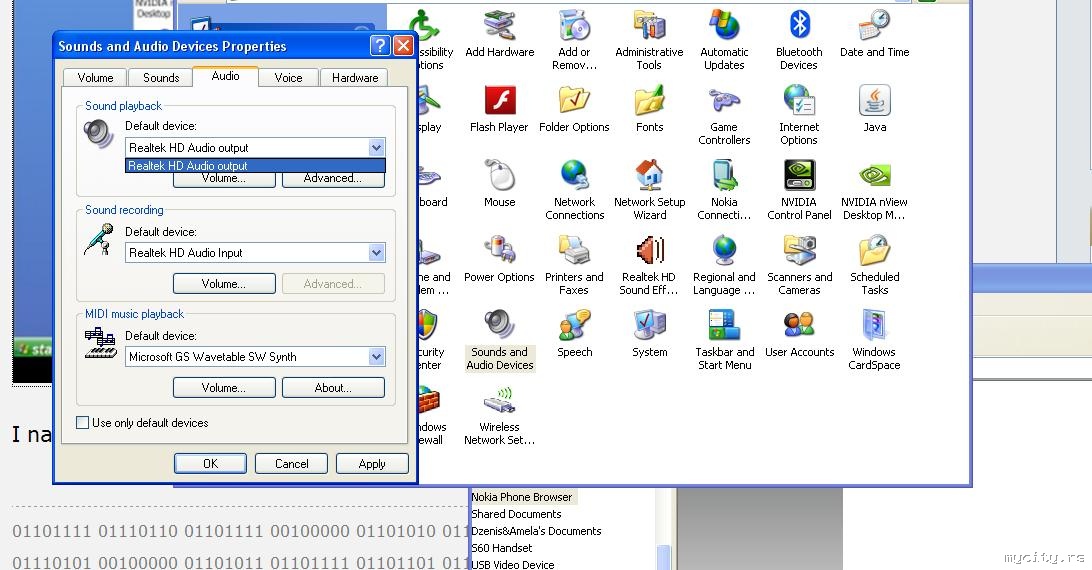
Task: Open Wireless Network Setup icon
Action: pos(499,415)
